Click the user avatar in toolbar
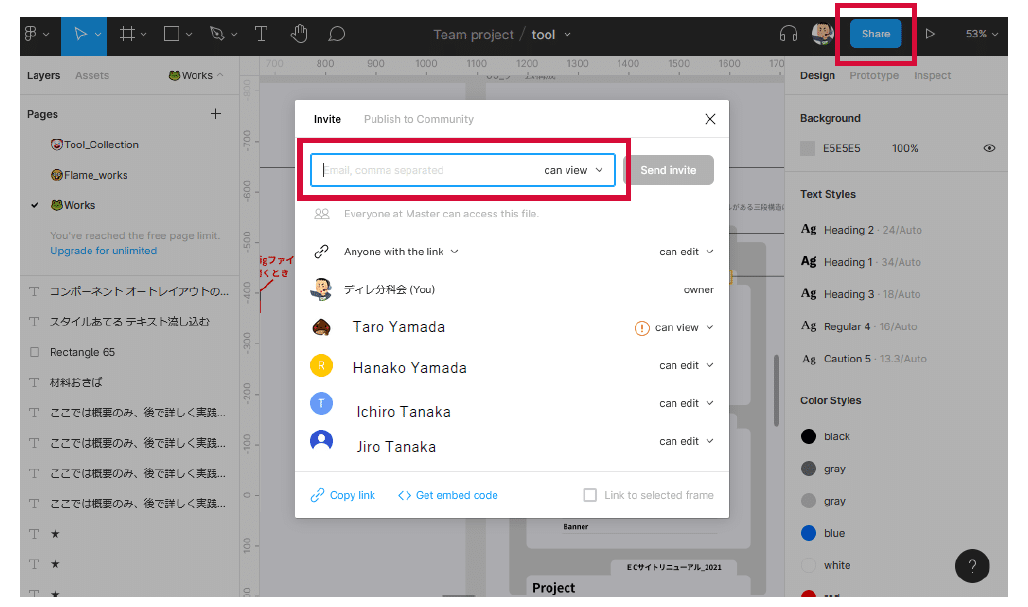 point(822,33)
